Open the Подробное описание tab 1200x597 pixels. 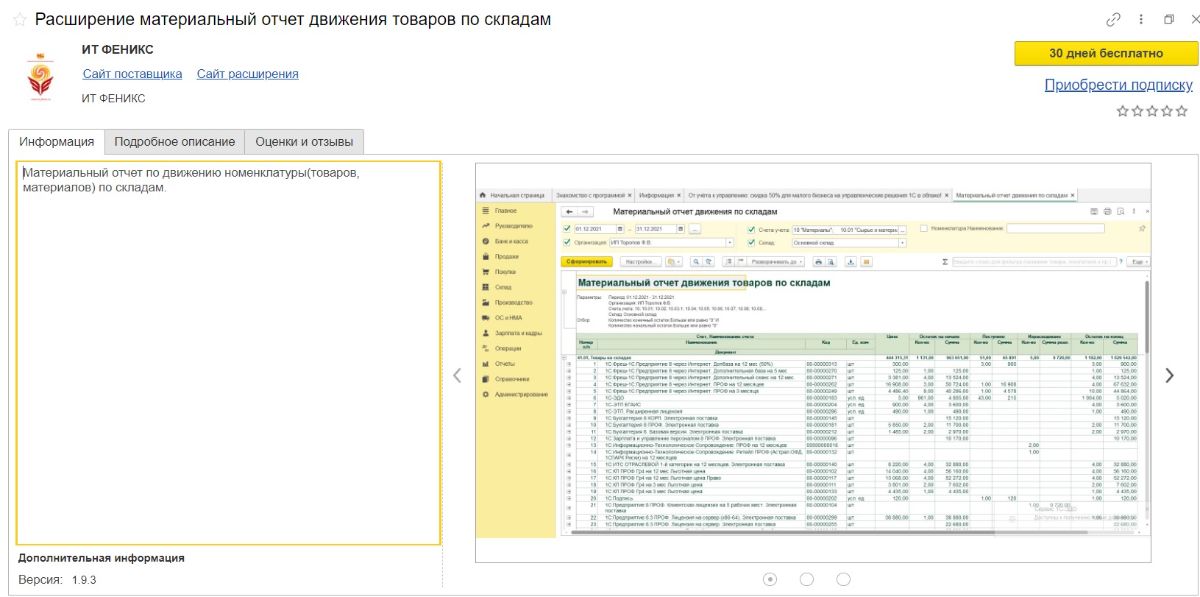[175, 142]
